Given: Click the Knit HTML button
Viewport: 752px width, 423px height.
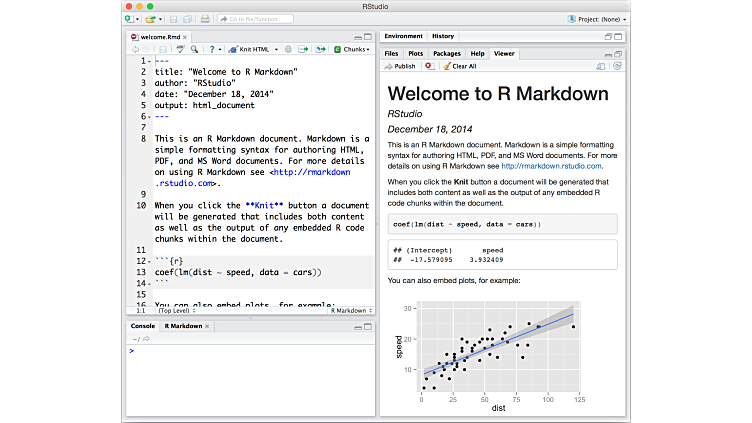Looking at the screenshot, I should coord(251,49).
